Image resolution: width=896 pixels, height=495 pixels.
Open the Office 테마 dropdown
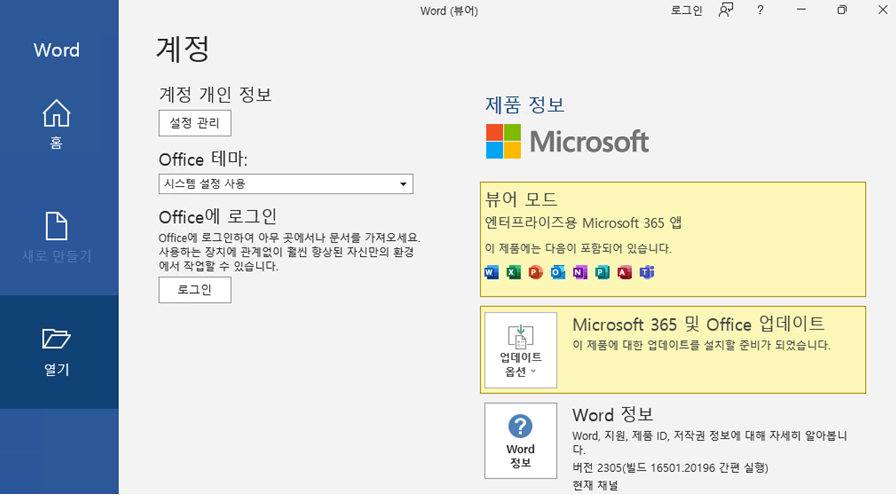click(286, 184)
